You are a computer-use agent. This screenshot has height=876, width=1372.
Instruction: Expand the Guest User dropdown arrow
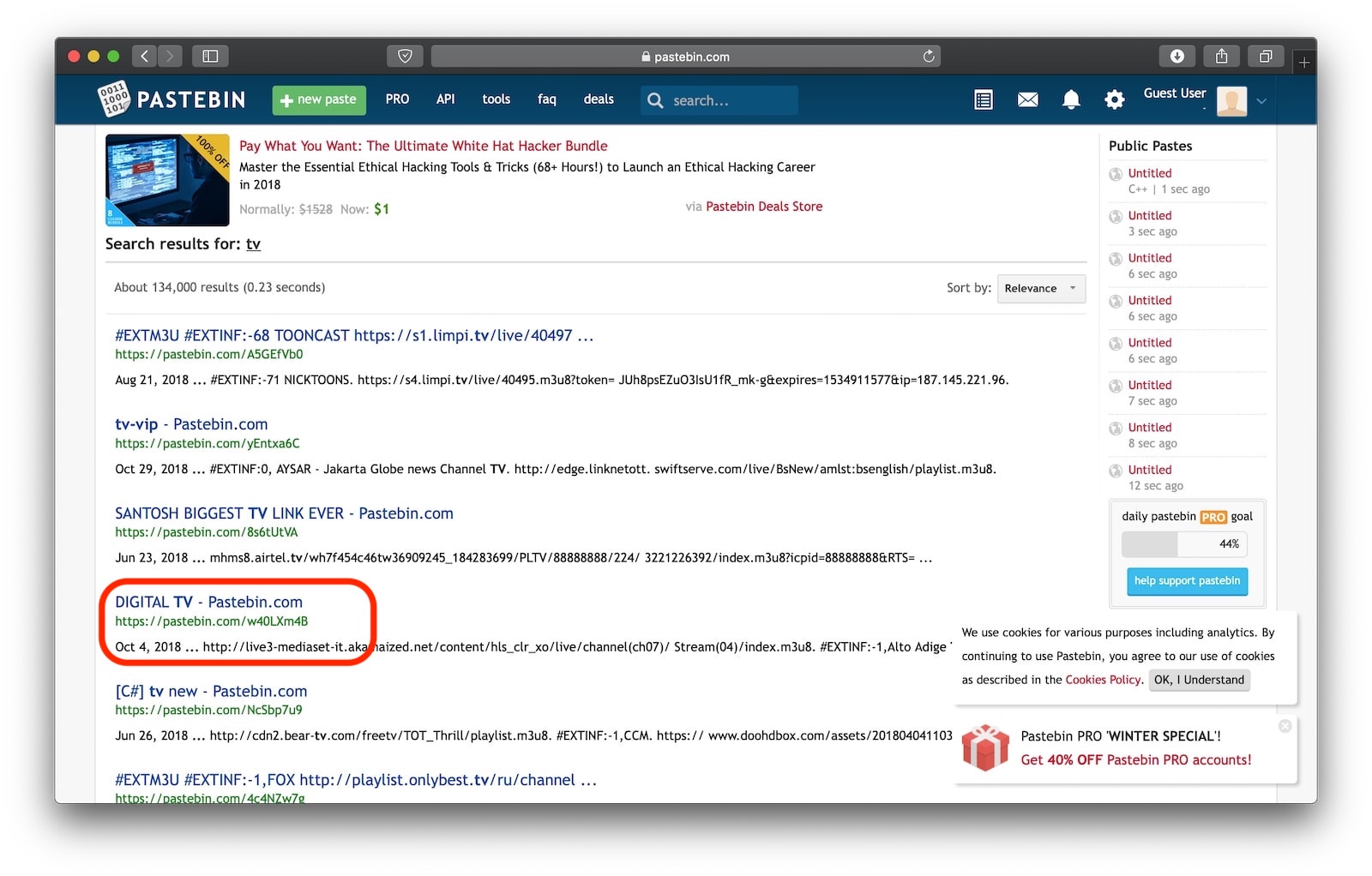[x=1261, y=101]
